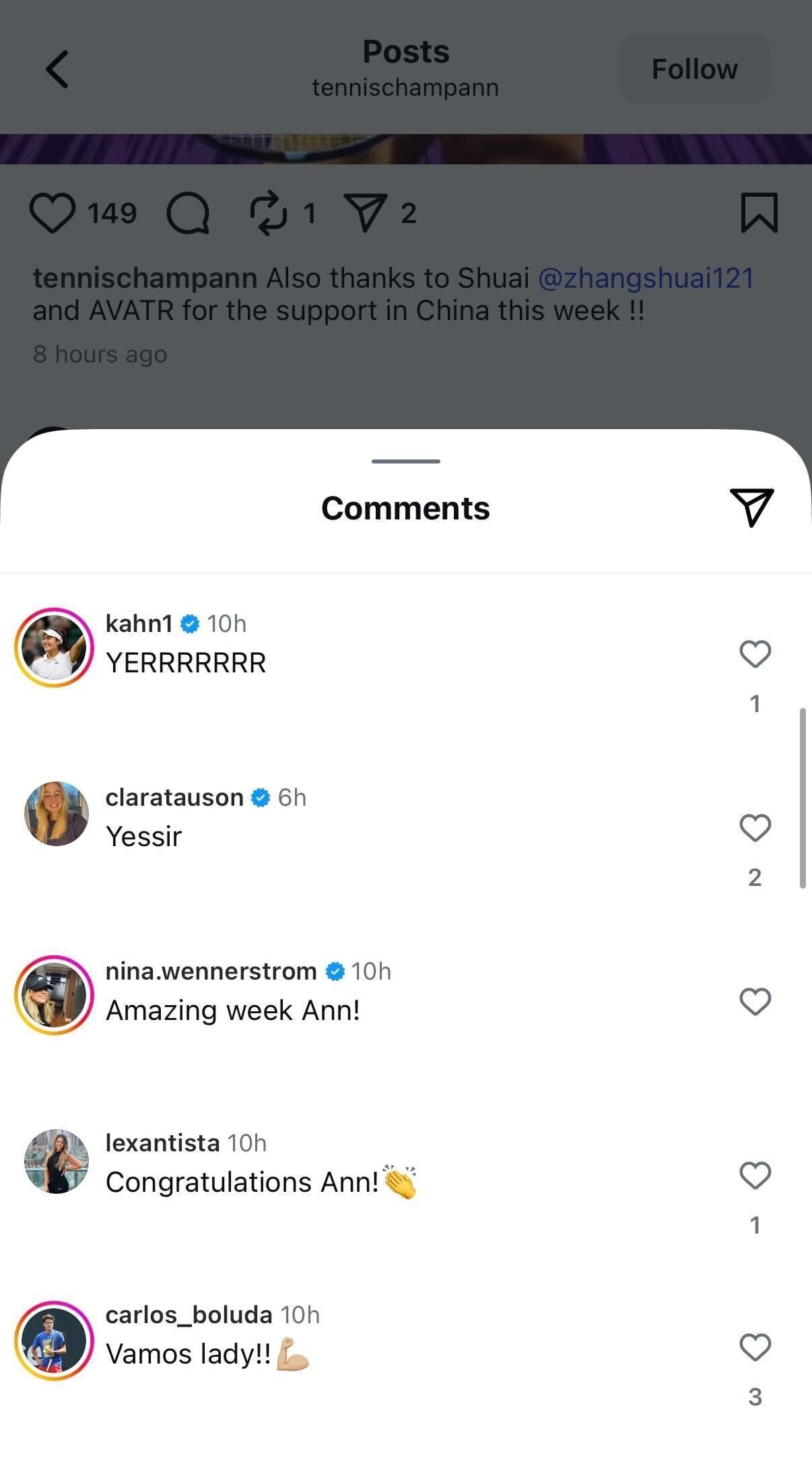Open nina.wennerstrom username link
The image size is (812, 1470).
211,971
